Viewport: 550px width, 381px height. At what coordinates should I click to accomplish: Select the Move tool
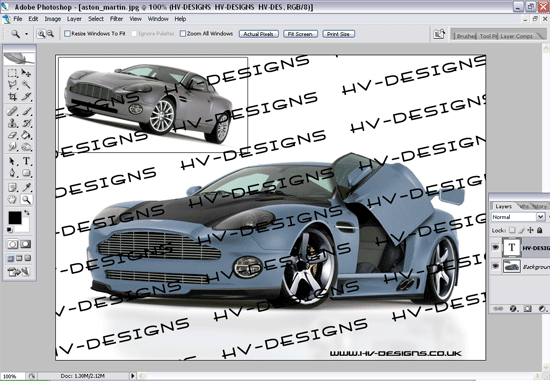(26, 73)
